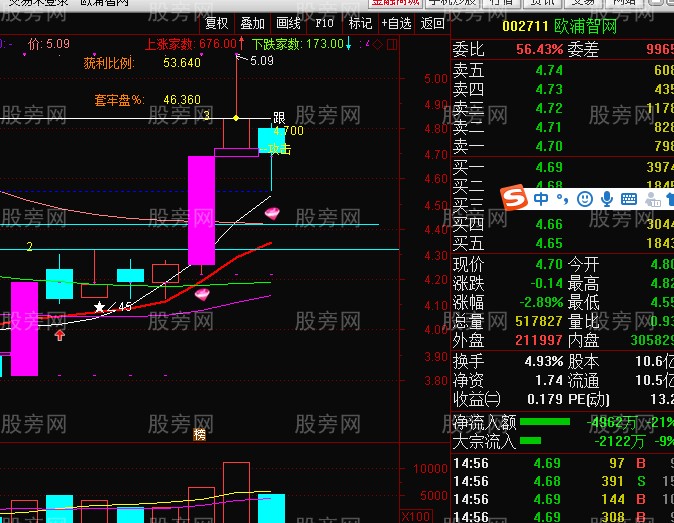Click the 14:56 trade with volume 144

coord(563,499)
